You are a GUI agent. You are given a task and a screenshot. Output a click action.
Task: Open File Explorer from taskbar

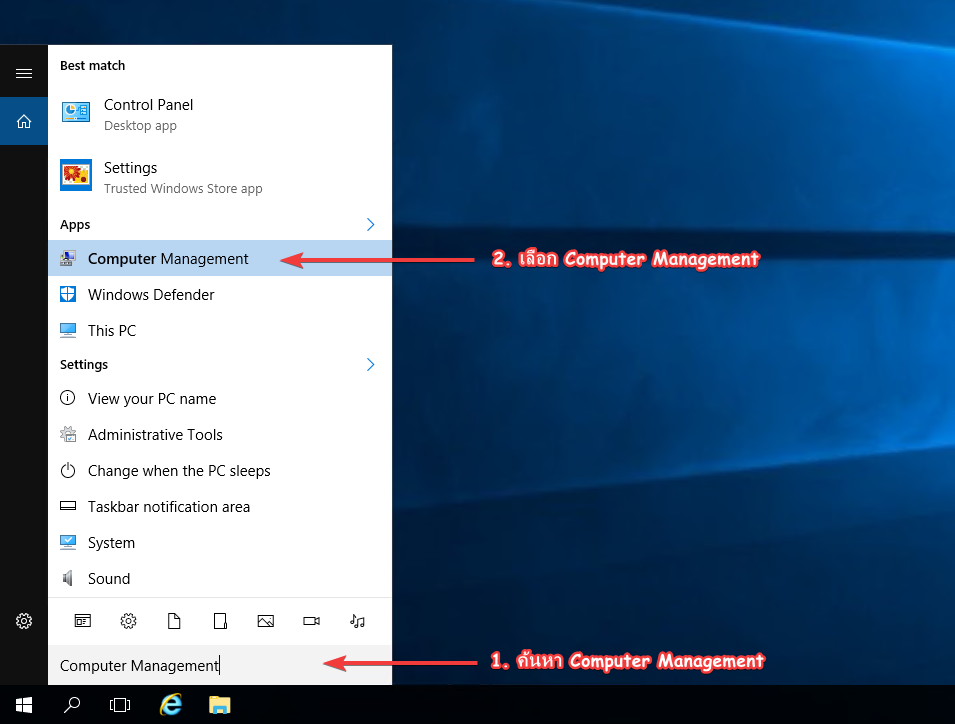(x=220, y=705)
